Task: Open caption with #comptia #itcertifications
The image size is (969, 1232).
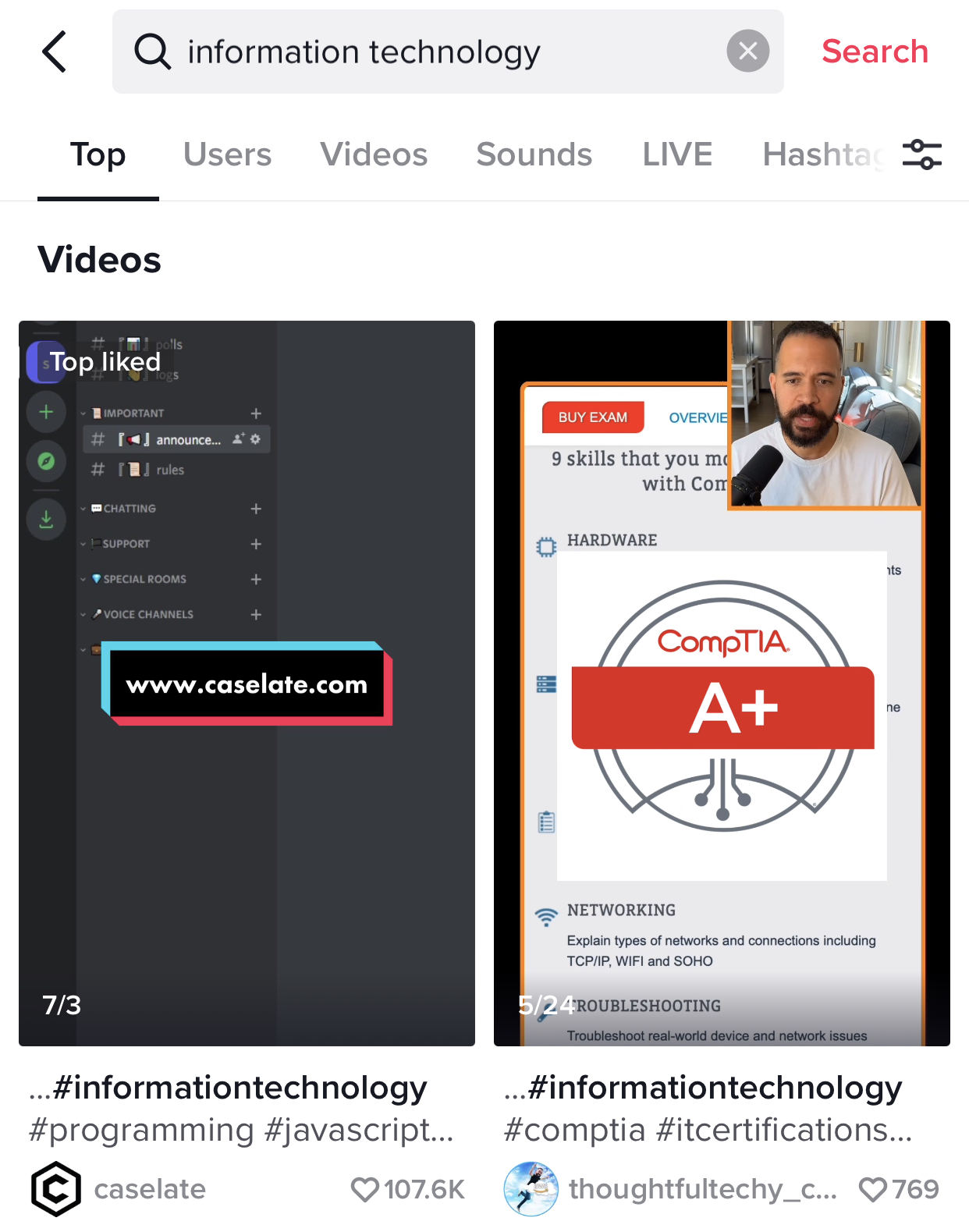Action: (708, 1108)
